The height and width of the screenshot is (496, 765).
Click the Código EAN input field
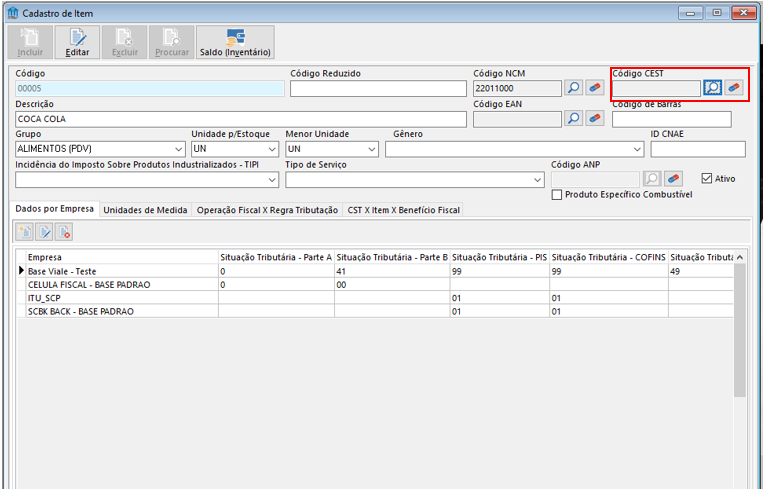(x=517, y=119)
